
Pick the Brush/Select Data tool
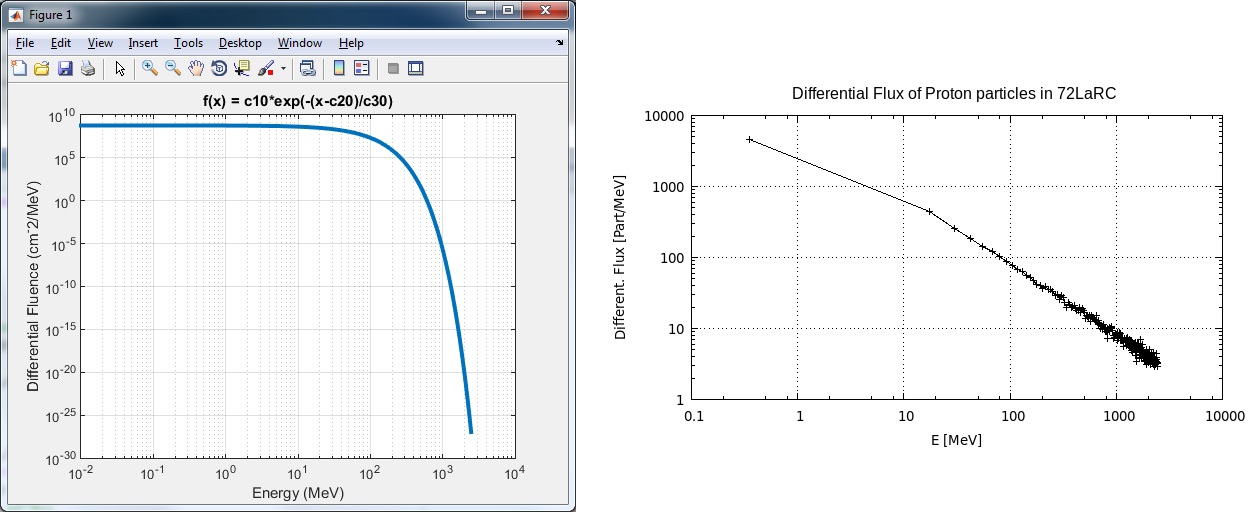coord(266,68)
